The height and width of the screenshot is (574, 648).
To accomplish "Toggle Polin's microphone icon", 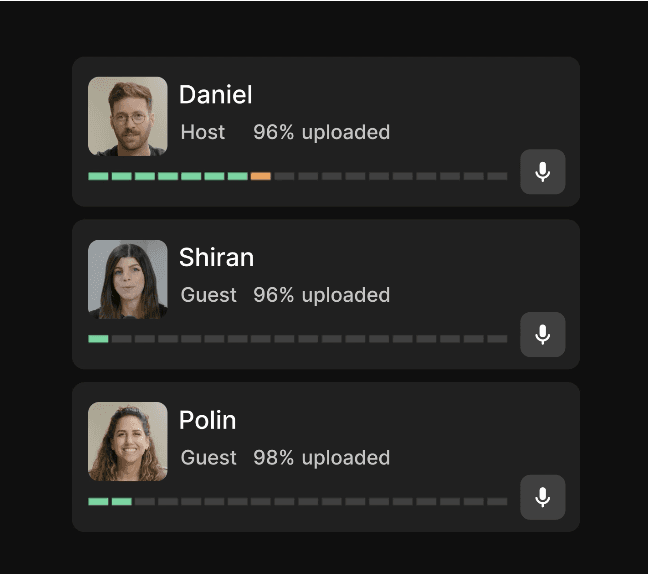I will click(x=543, y=498).
